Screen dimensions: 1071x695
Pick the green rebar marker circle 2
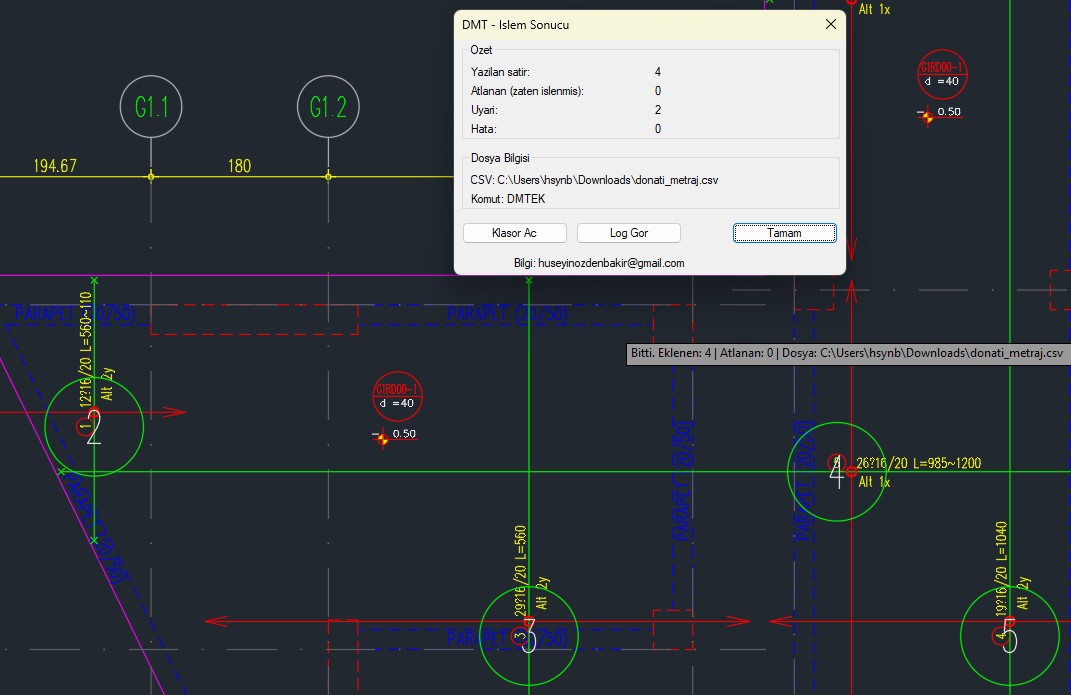coord(94,427)
